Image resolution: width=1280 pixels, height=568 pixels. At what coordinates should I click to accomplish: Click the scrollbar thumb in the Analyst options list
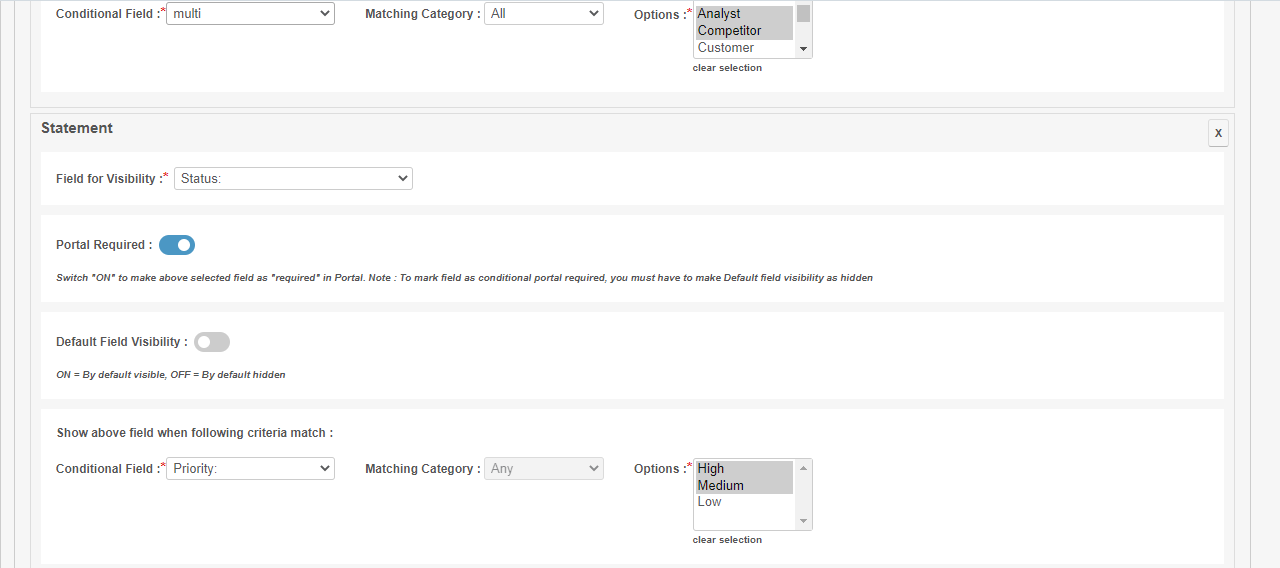pos(803,14)
